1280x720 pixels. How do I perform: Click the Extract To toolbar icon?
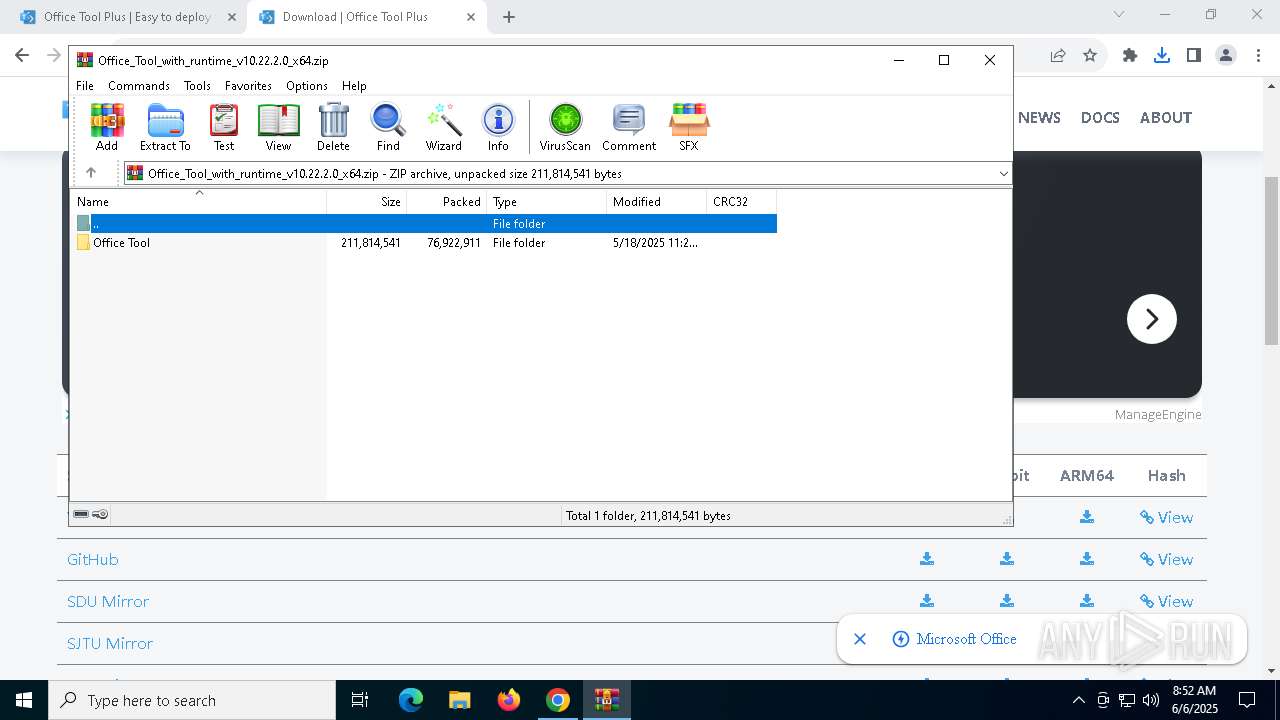coord(165,127)
